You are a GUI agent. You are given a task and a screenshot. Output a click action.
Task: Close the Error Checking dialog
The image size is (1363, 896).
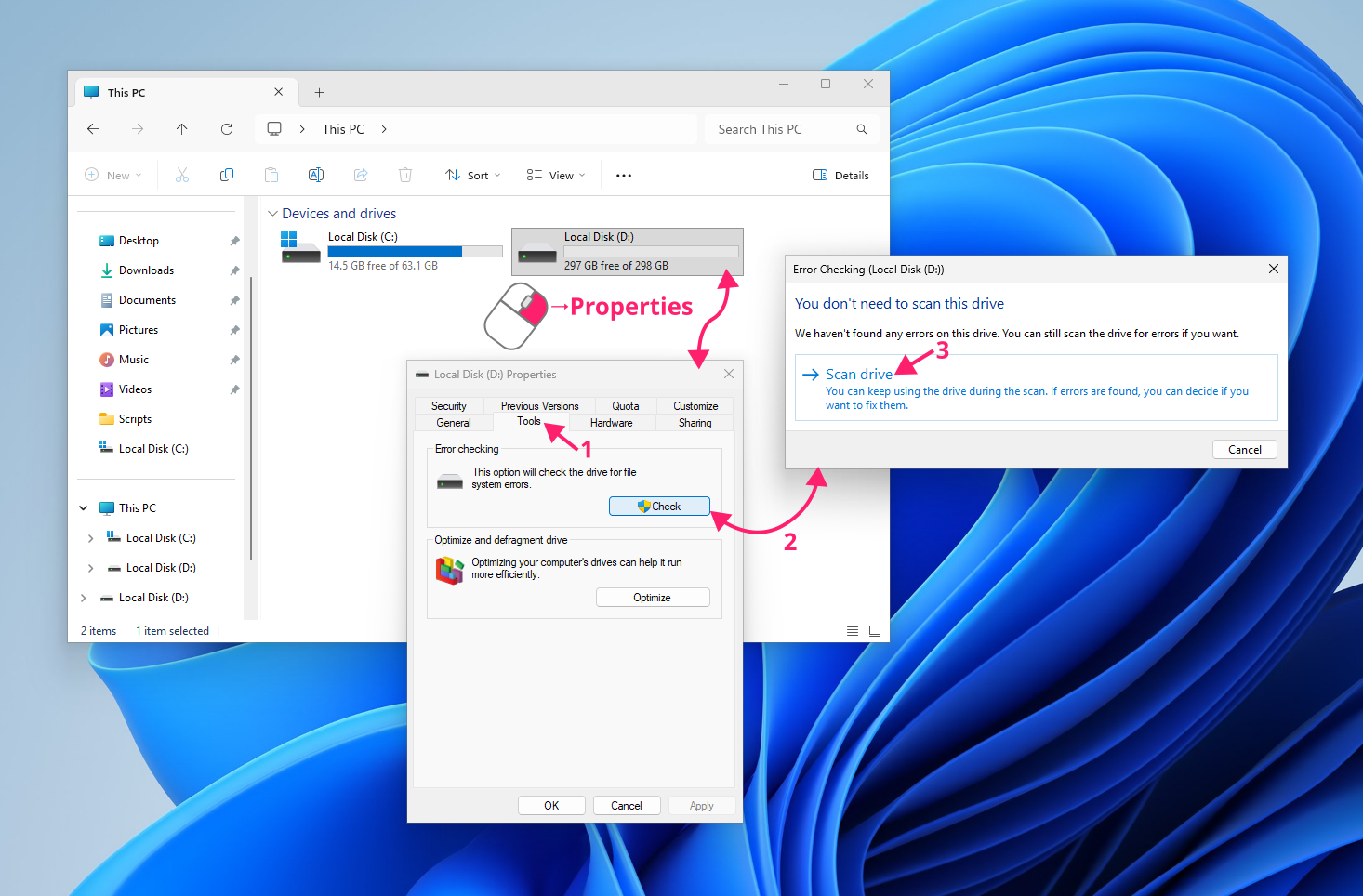1274,270
